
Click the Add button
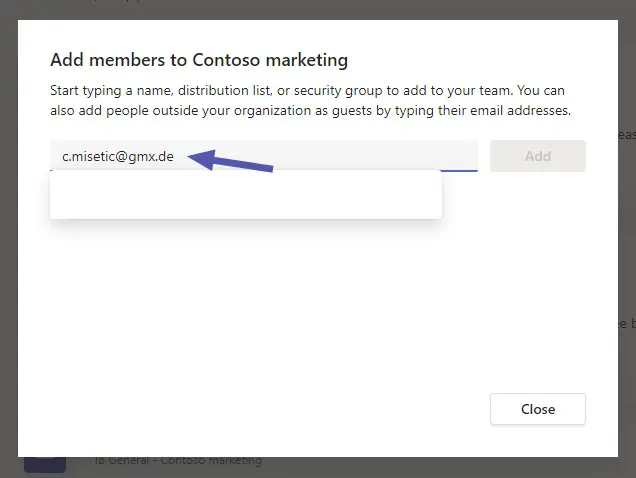[537, 156]
